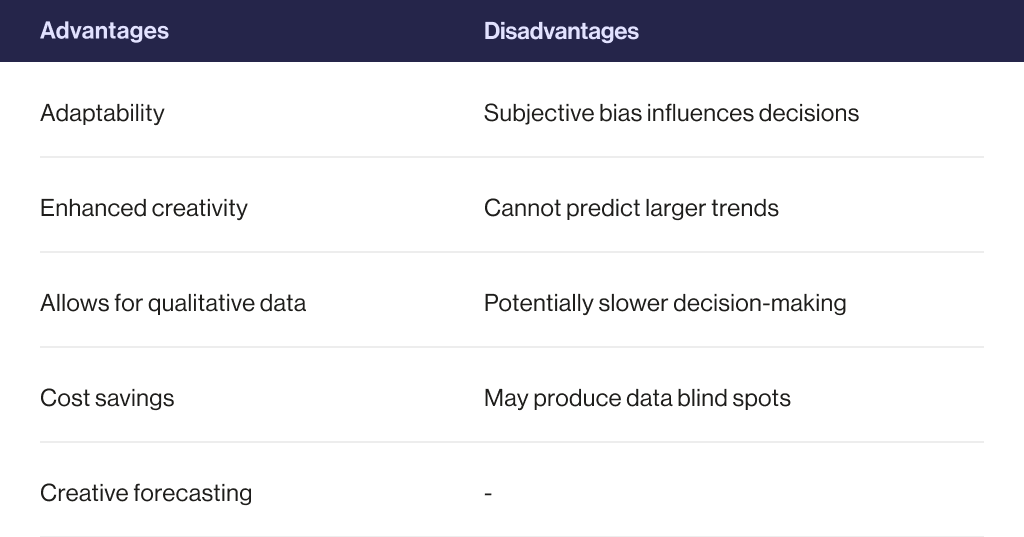
Task: Select the Creative forecasting cell
Action: click(146, 493)
